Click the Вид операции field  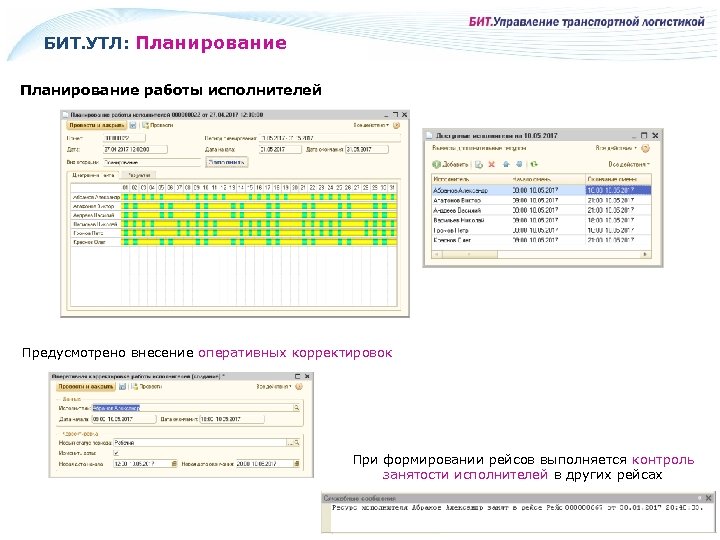[x=152, y=163]
